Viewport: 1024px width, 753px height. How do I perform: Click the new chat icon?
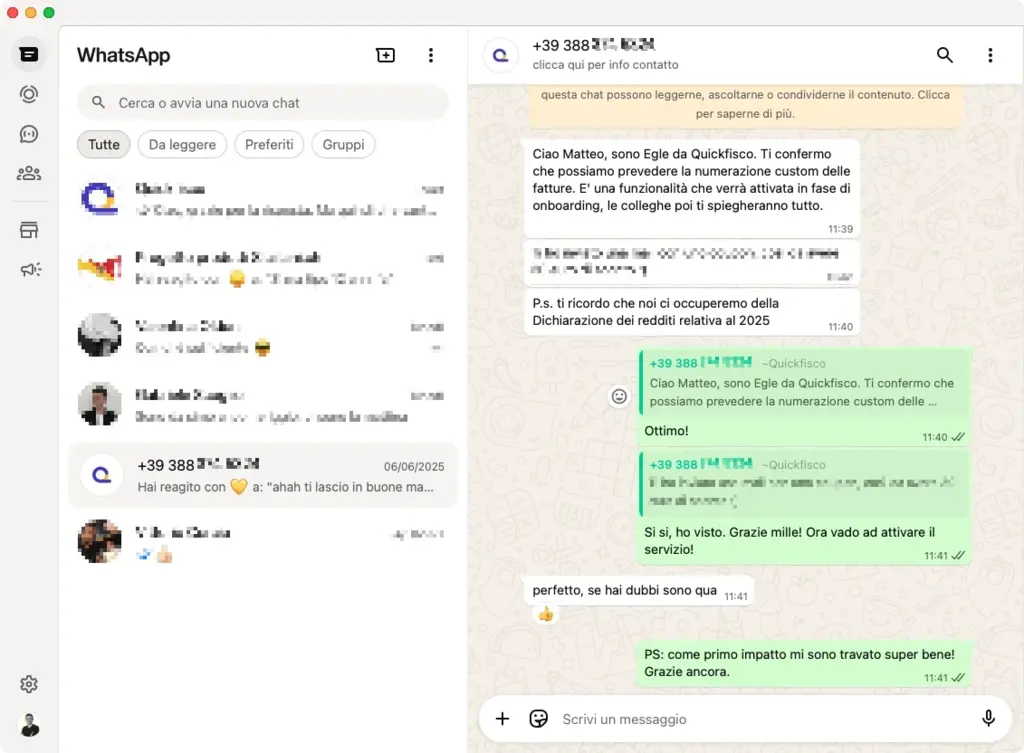(x=385, y=55)
